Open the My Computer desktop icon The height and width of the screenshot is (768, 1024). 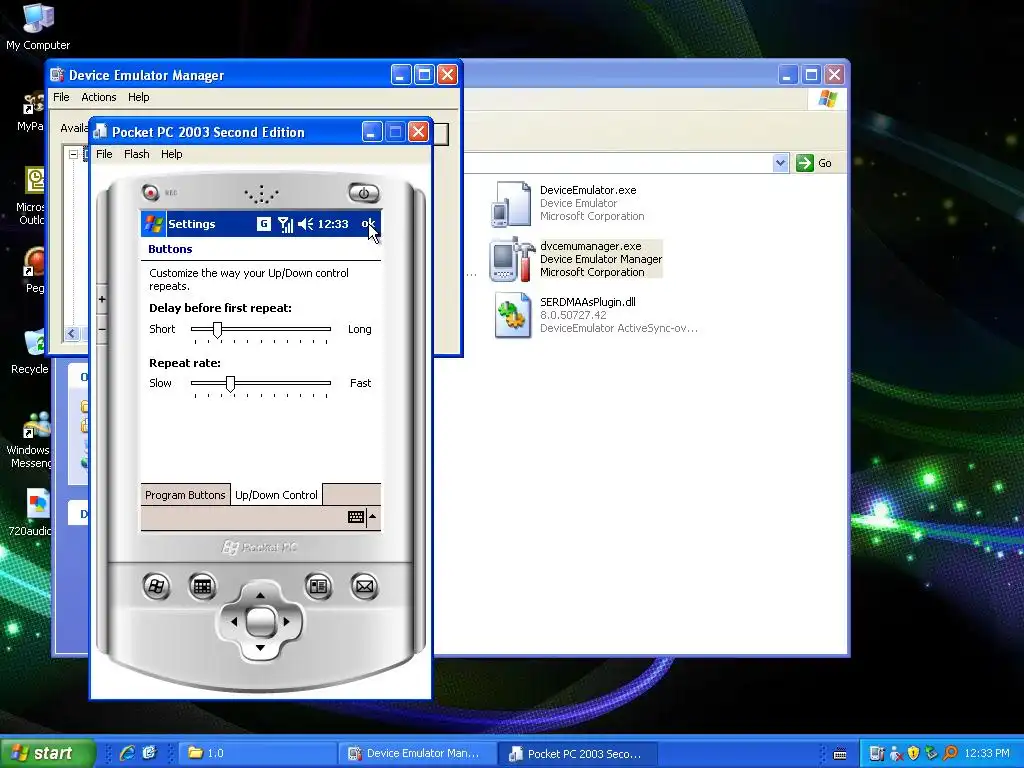[x=38, y=27]
